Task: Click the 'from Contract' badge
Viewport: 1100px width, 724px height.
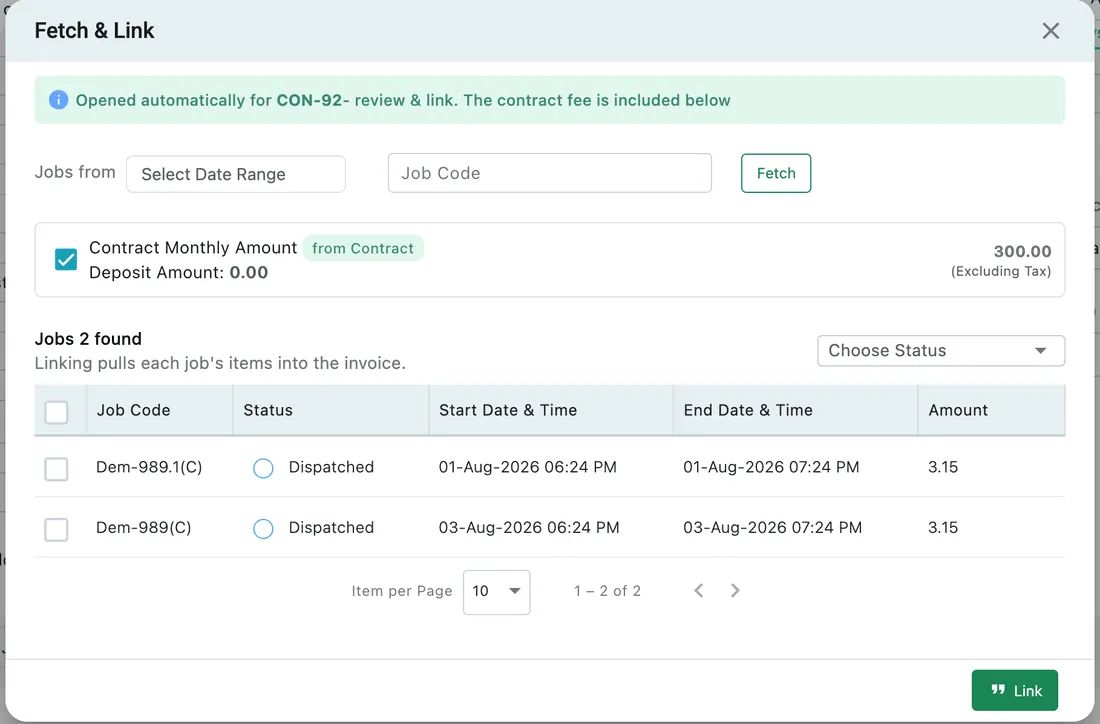Action: point(363,248)
